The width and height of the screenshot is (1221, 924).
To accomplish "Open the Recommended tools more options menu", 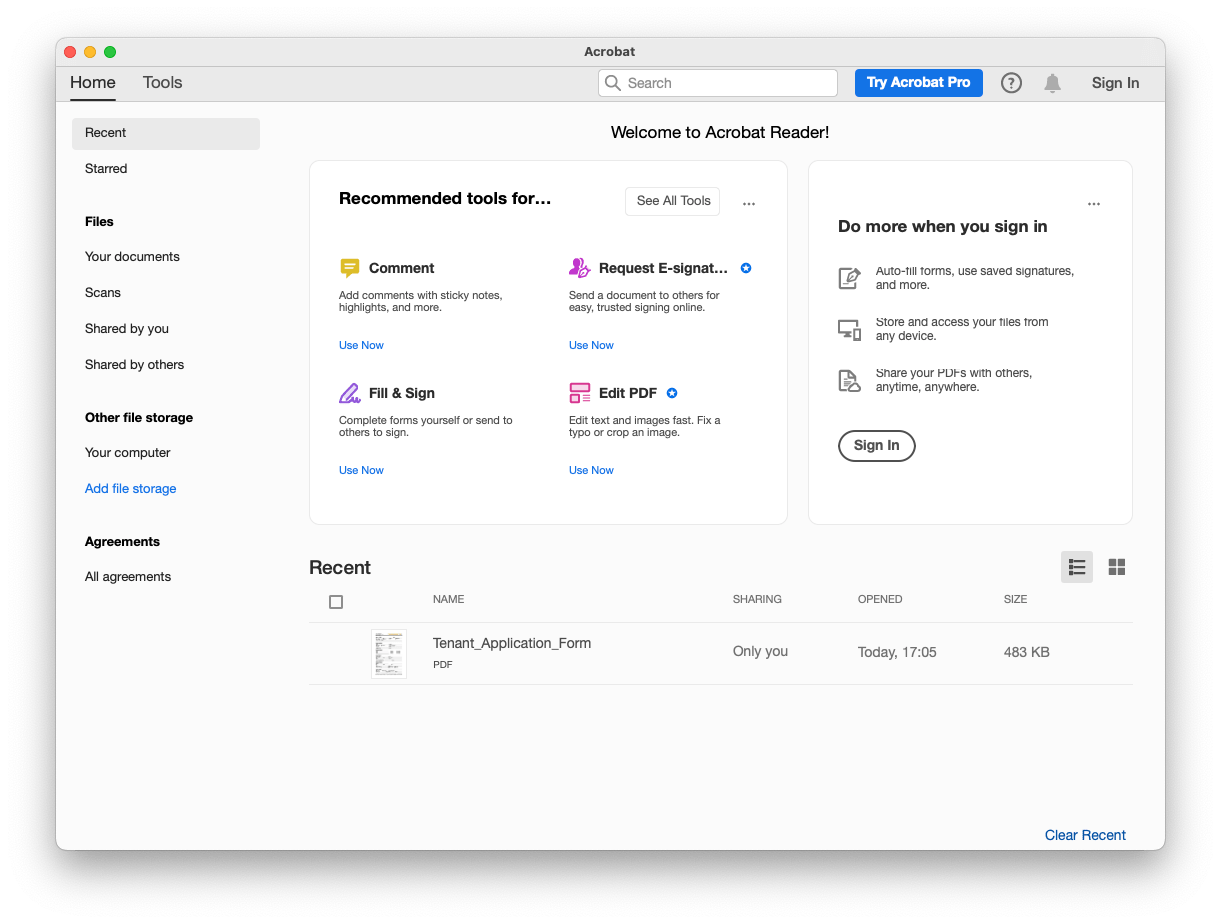I will [x=749, y=204].
